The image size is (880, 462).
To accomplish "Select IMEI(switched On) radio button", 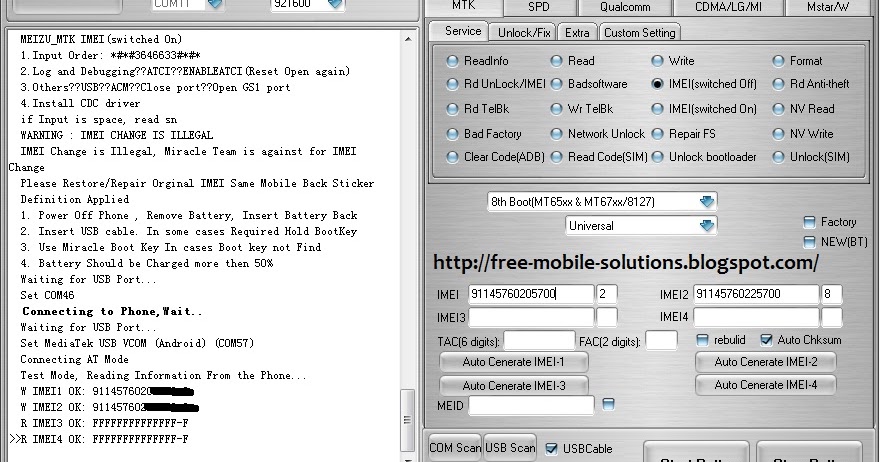I will coord(657,109).
